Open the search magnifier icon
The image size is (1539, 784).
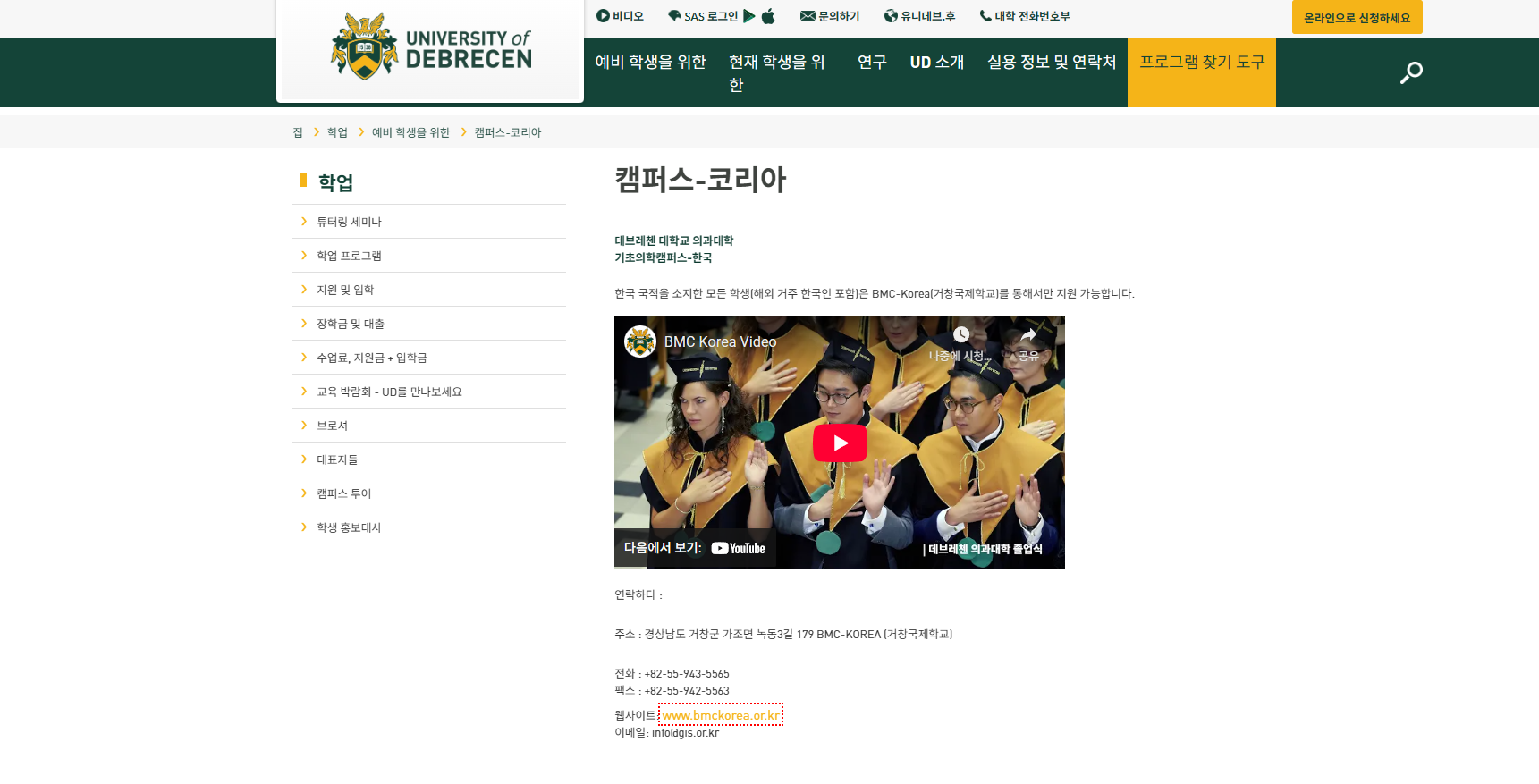tap(1411, 72)
